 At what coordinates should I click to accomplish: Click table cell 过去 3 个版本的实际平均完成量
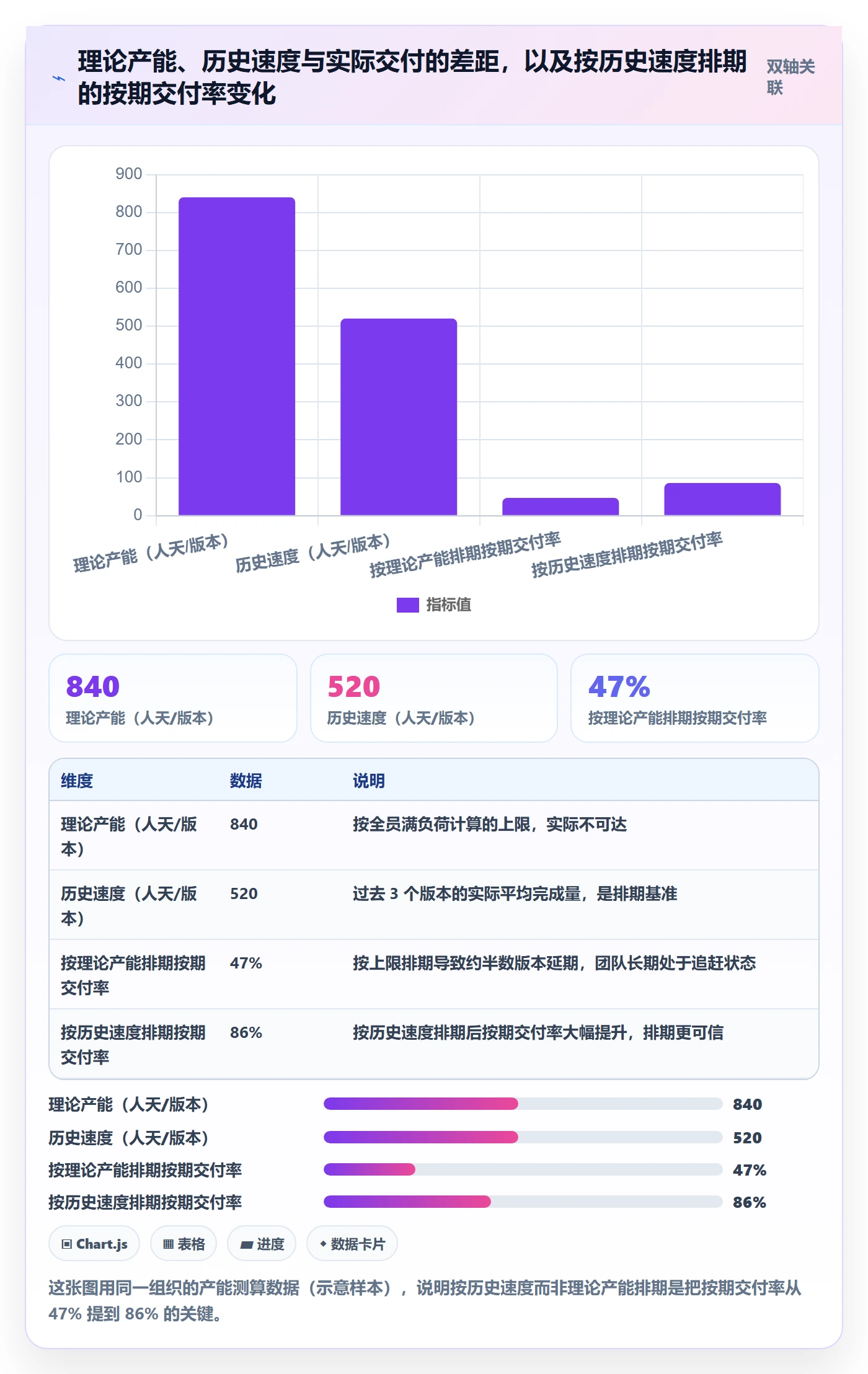tap(515, 893)
